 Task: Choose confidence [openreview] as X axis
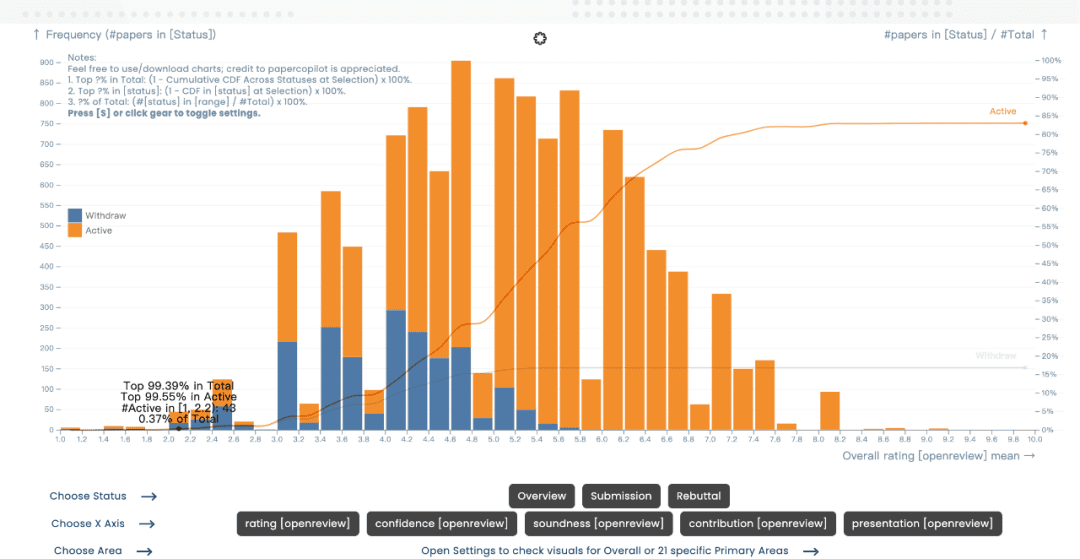(x=442, y=523)
